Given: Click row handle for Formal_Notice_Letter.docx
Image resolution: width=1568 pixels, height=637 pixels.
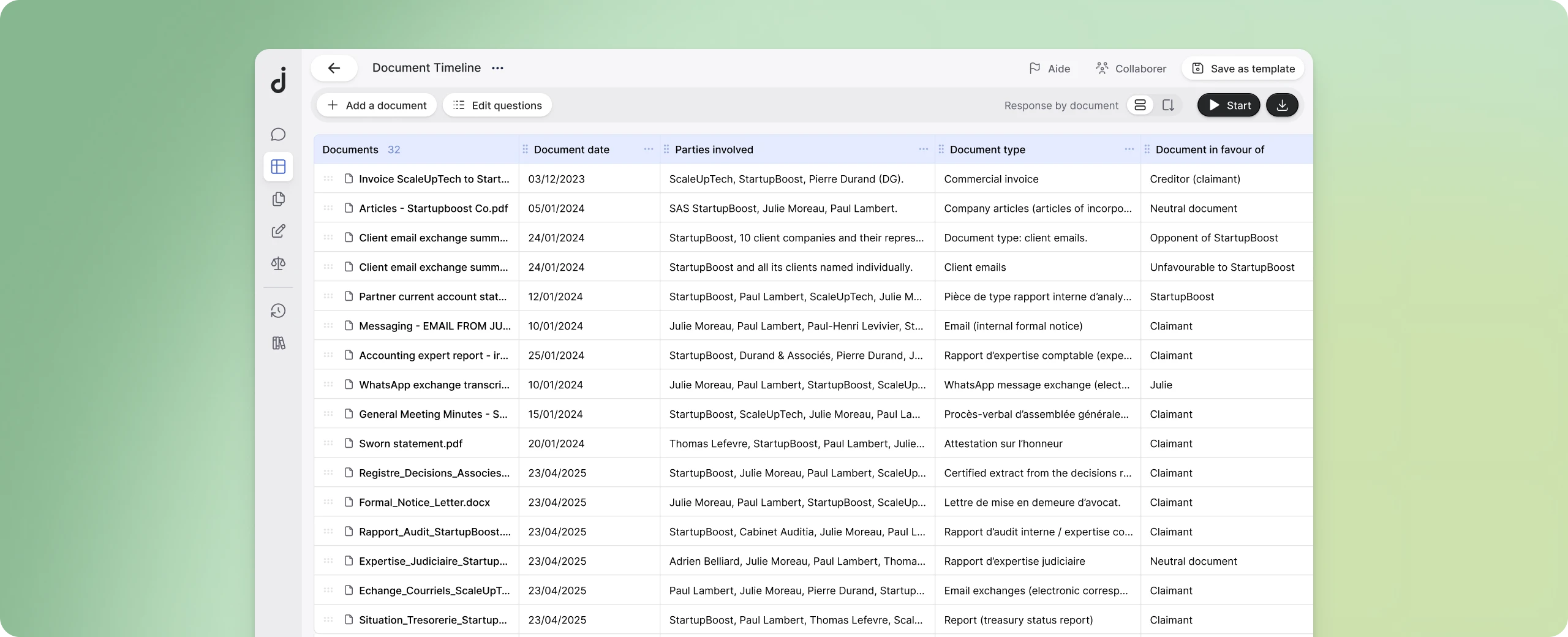Looking at the screenshot, I should pos(328,502).
